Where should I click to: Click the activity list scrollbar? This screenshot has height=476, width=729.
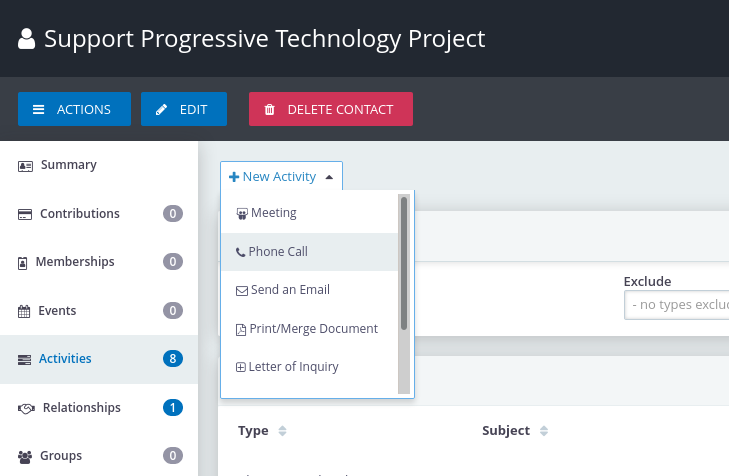point(404,294)
